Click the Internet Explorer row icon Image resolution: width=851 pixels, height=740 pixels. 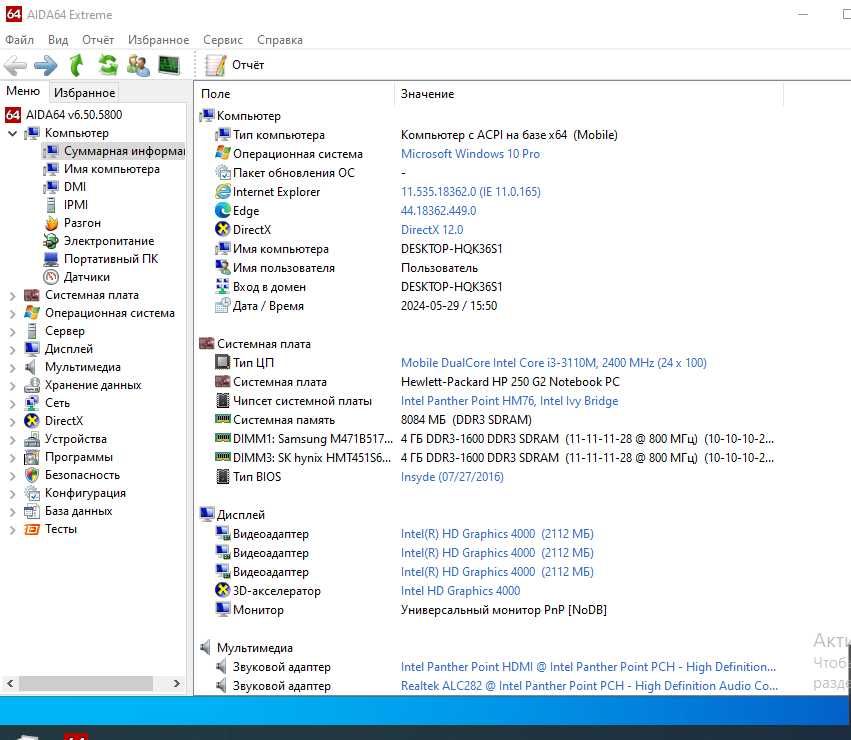223,191
